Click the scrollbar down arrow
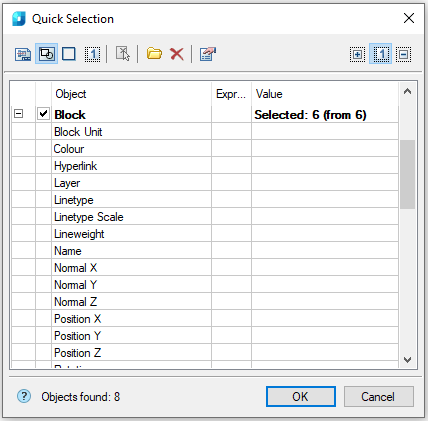This screenshot has width=429, height=421. tap(407, 360)
